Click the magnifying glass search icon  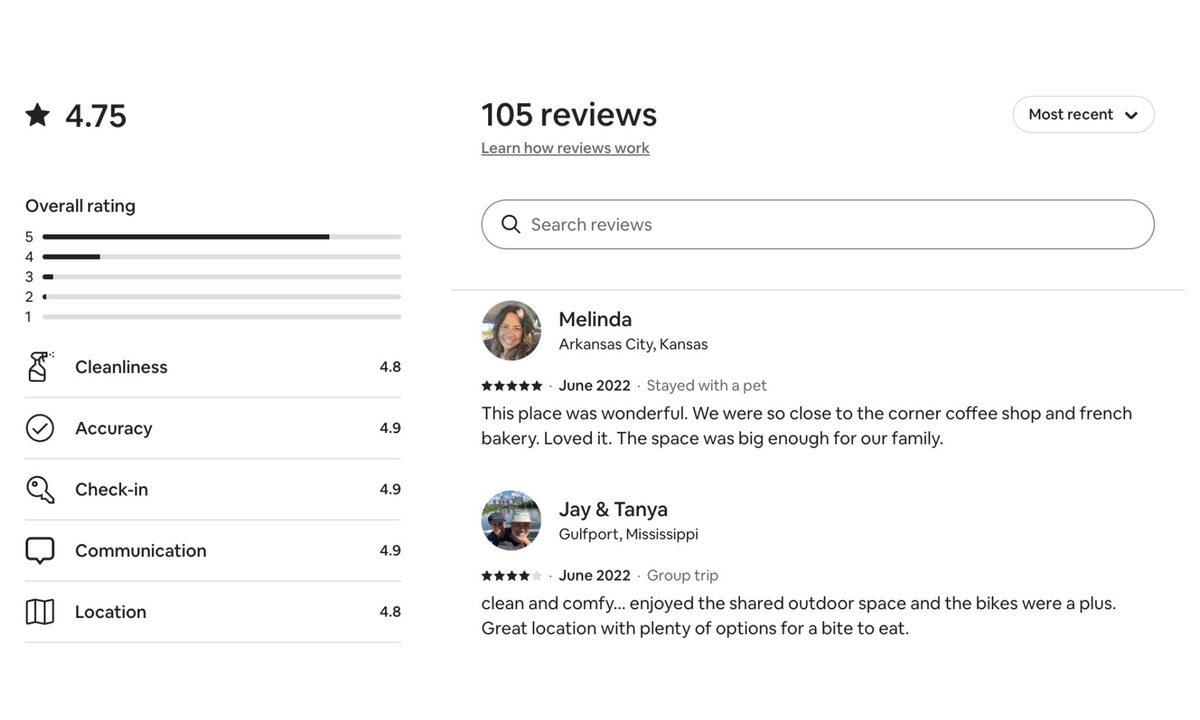(x=511, y=224)
